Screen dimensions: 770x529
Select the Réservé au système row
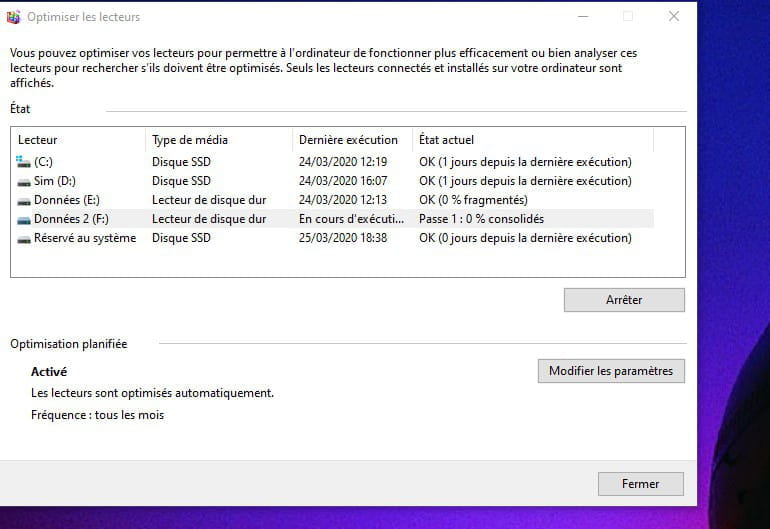[84, 238]
